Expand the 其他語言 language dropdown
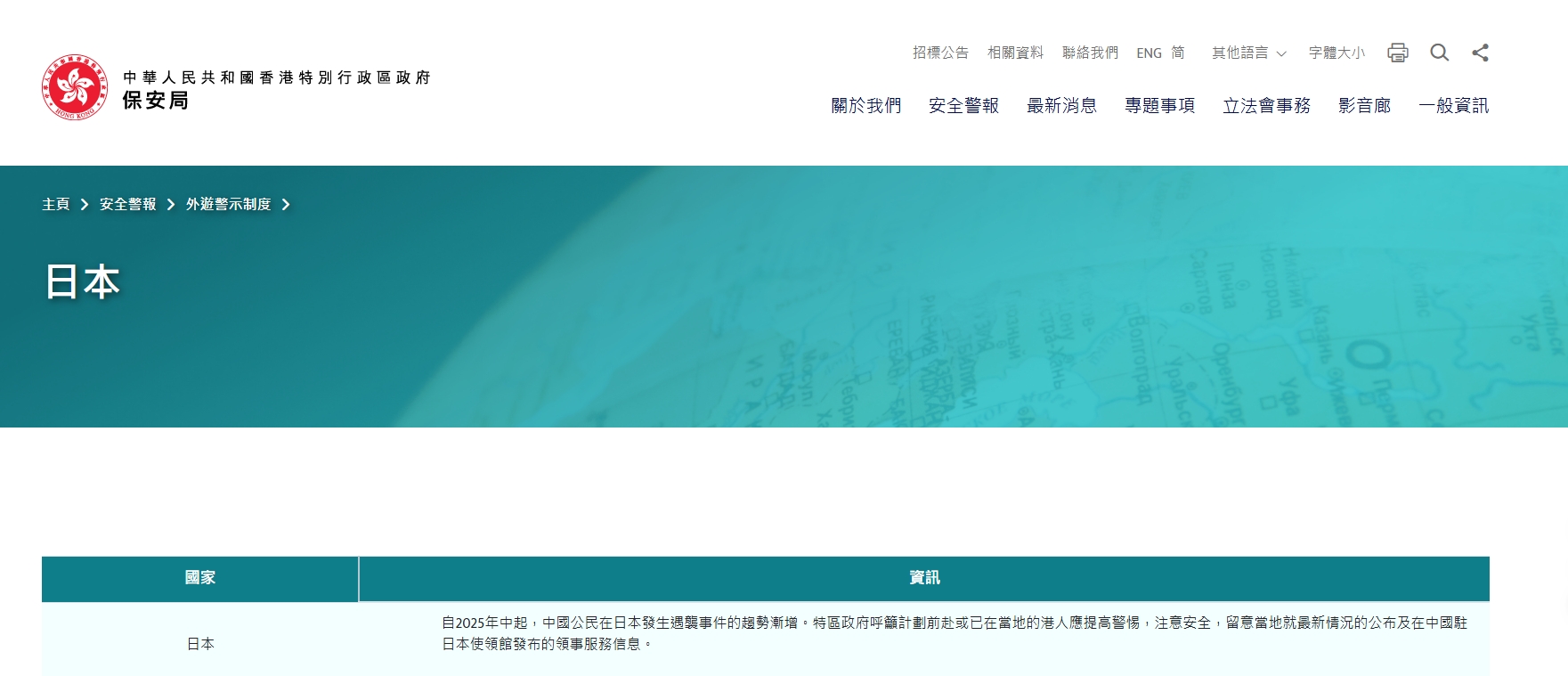The image size is (1568, 676). 1248,53
